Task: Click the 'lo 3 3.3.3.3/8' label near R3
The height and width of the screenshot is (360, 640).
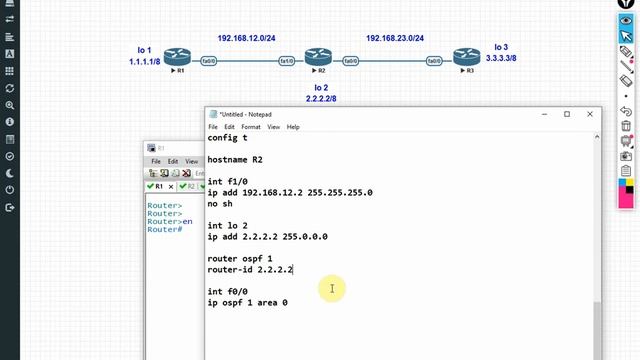Action: coord(501,53)
